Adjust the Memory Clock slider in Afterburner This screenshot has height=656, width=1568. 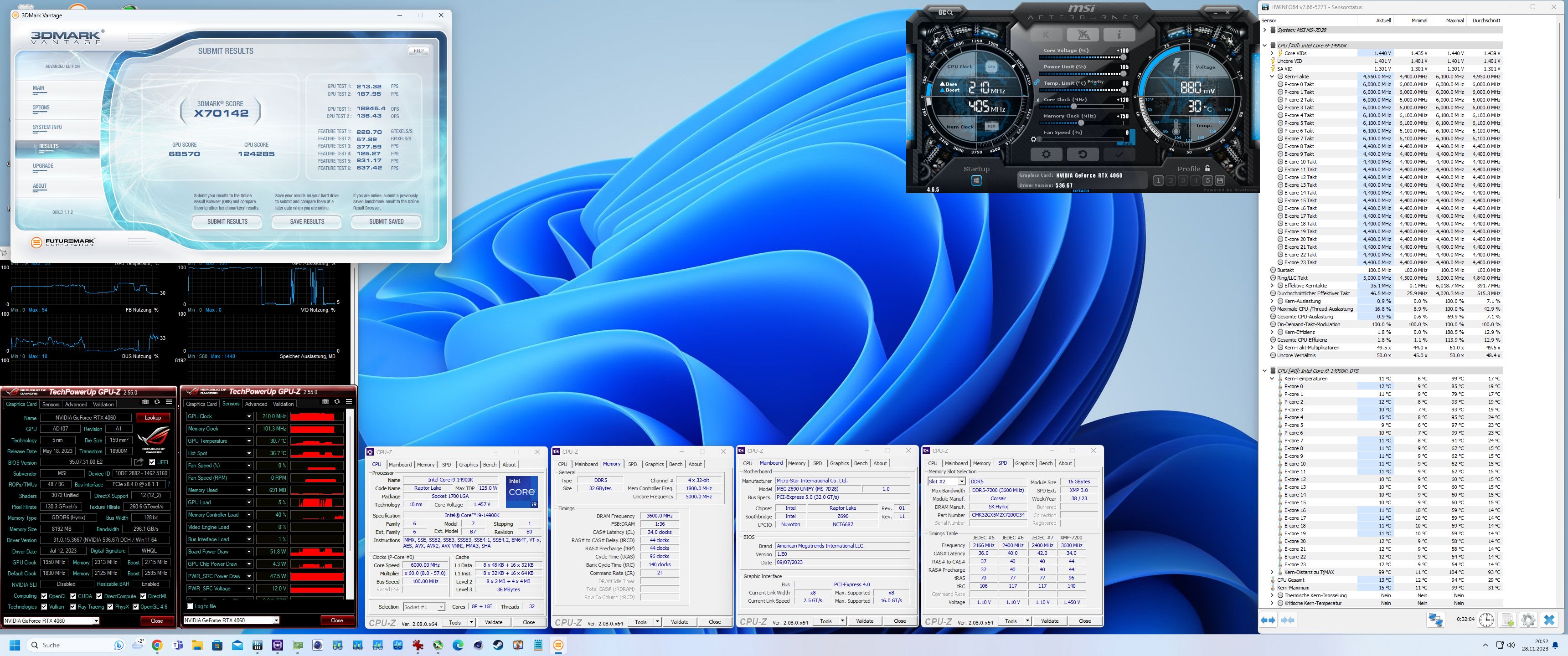(x=1082, y=123)
